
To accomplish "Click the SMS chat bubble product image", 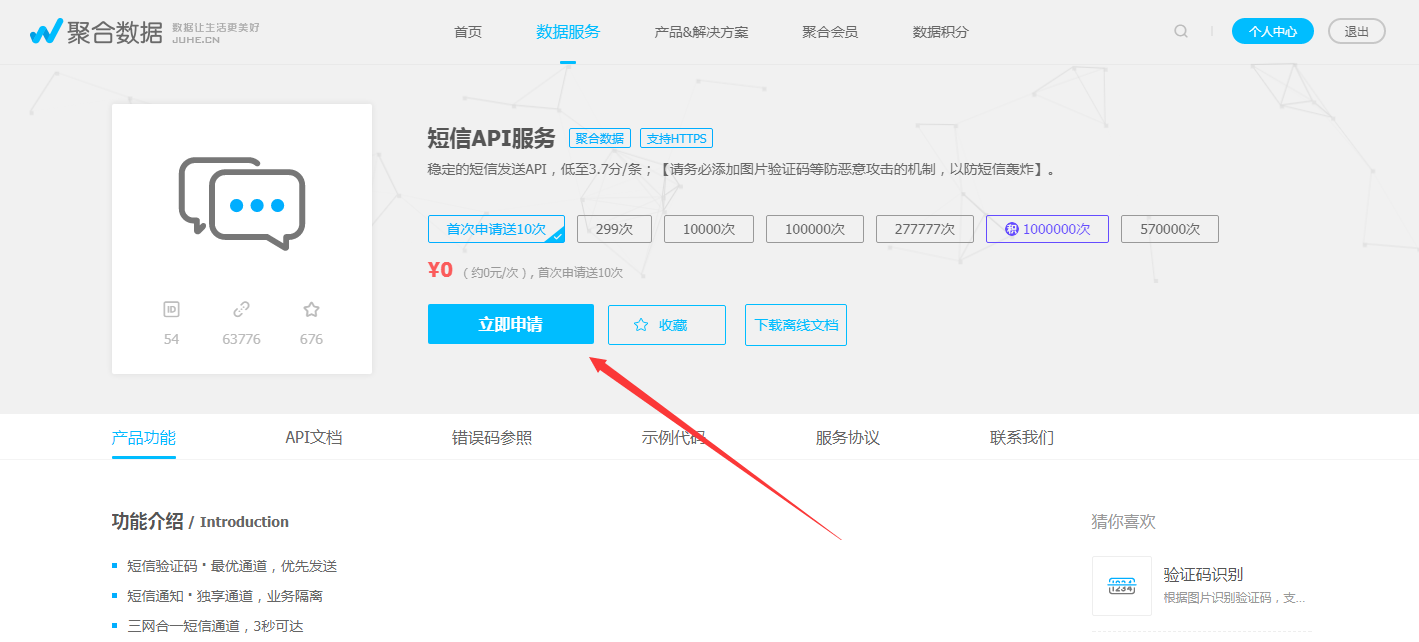I will coord(241,203).
